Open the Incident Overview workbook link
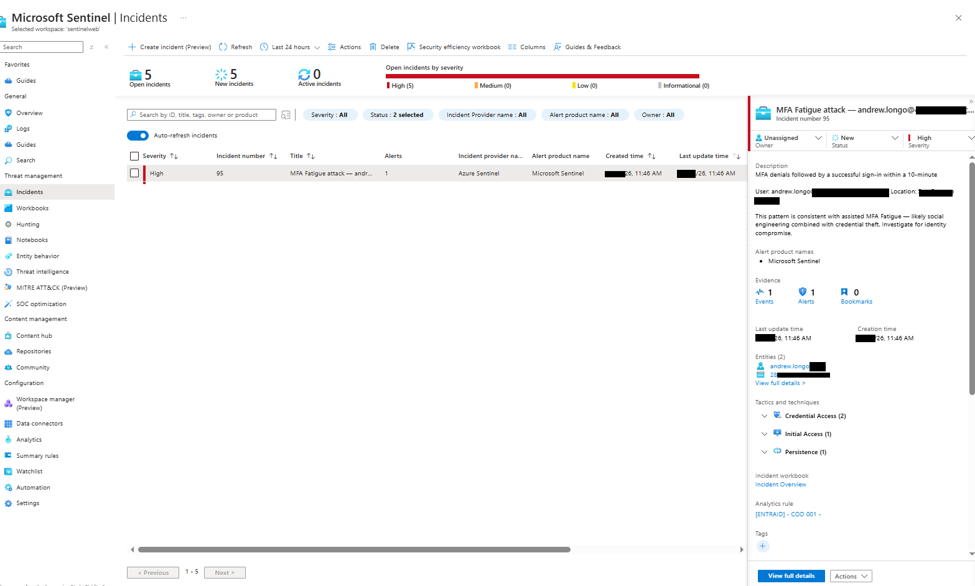Image resolution: width=975 pixels, height=586 pixels. (780, 484)
